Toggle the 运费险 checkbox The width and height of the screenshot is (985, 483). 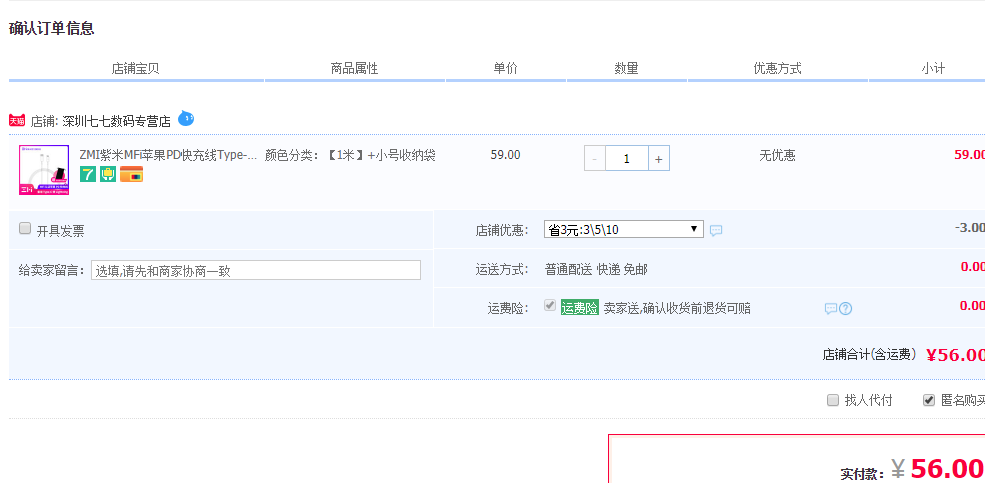(550, 305)
